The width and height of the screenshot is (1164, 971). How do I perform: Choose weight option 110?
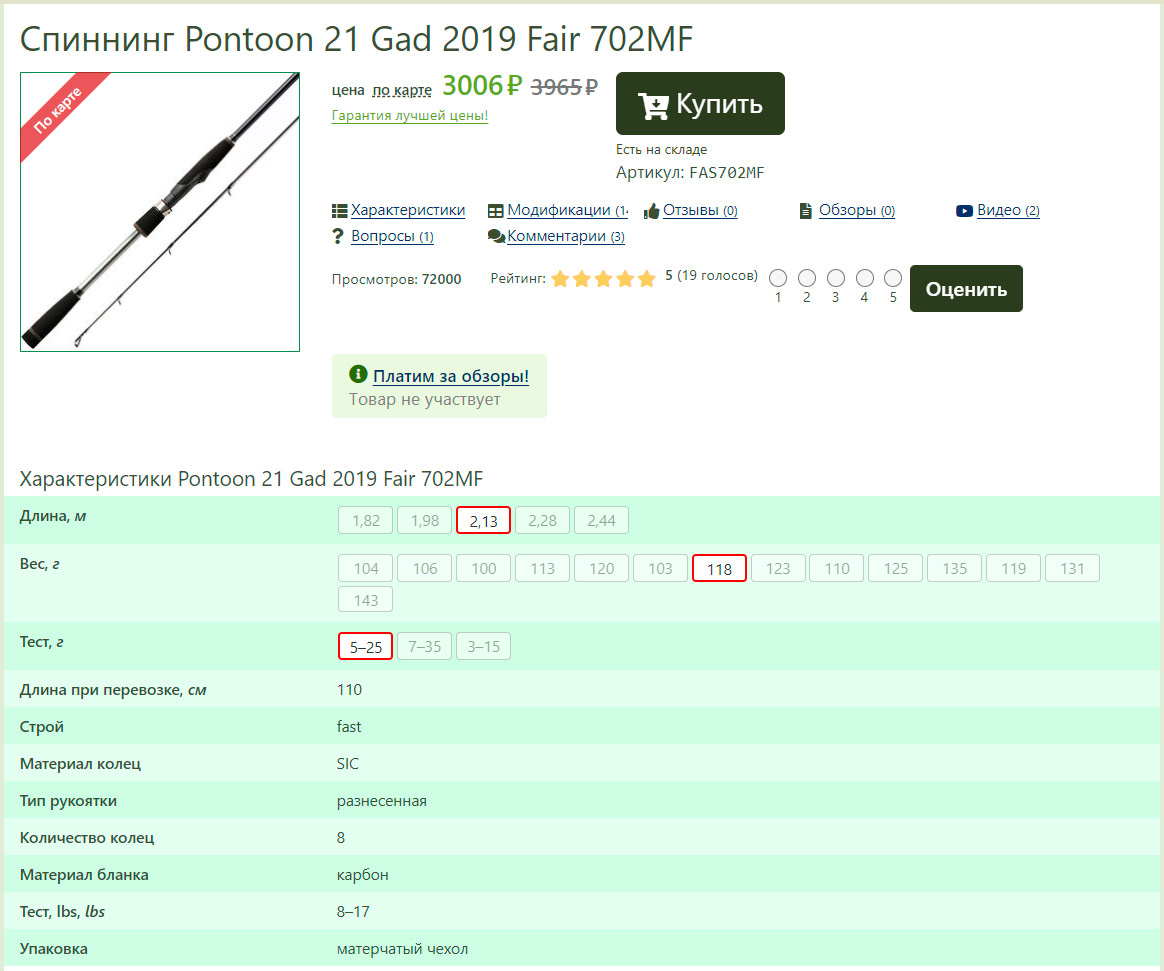point(837,569)
